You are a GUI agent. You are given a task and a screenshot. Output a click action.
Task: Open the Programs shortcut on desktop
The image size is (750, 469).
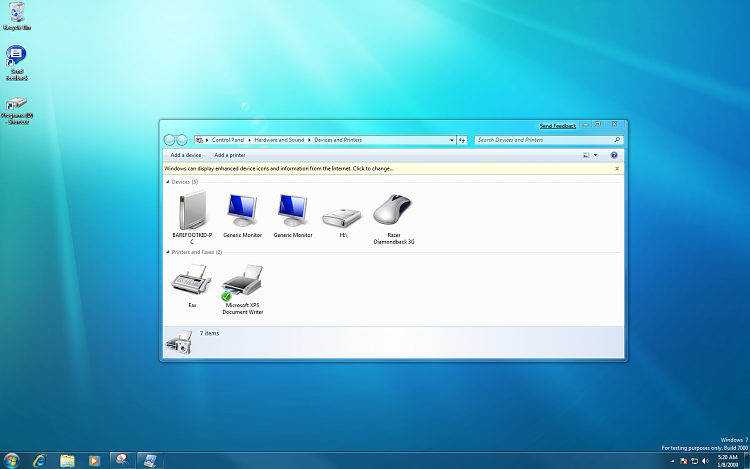coord(17,111)
